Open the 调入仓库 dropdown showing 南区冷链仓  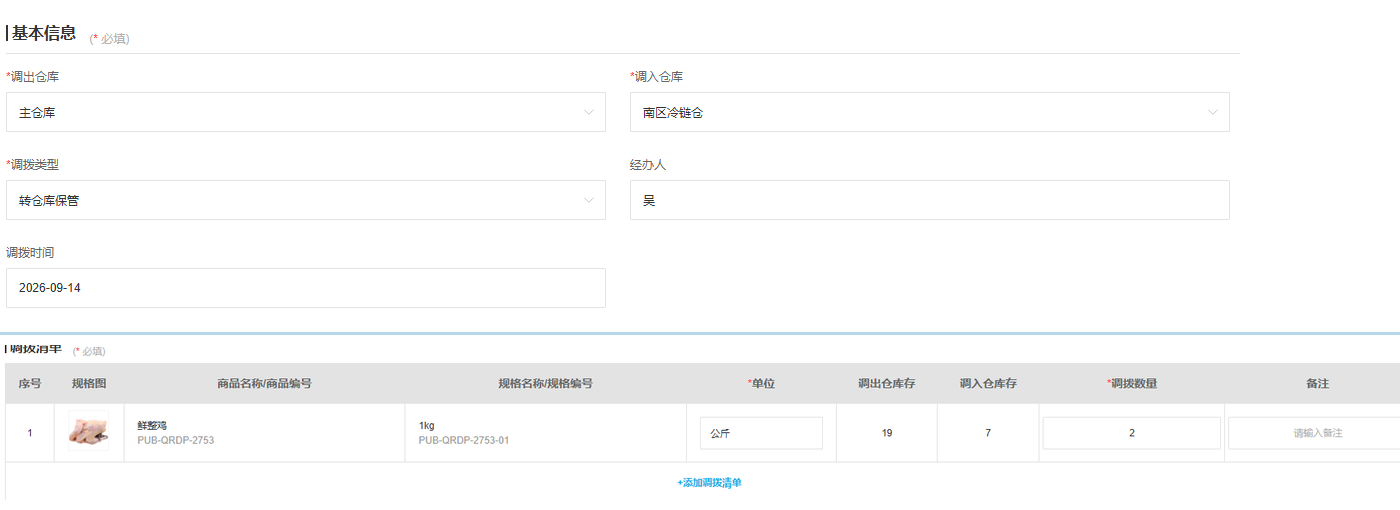coord(929,112)
